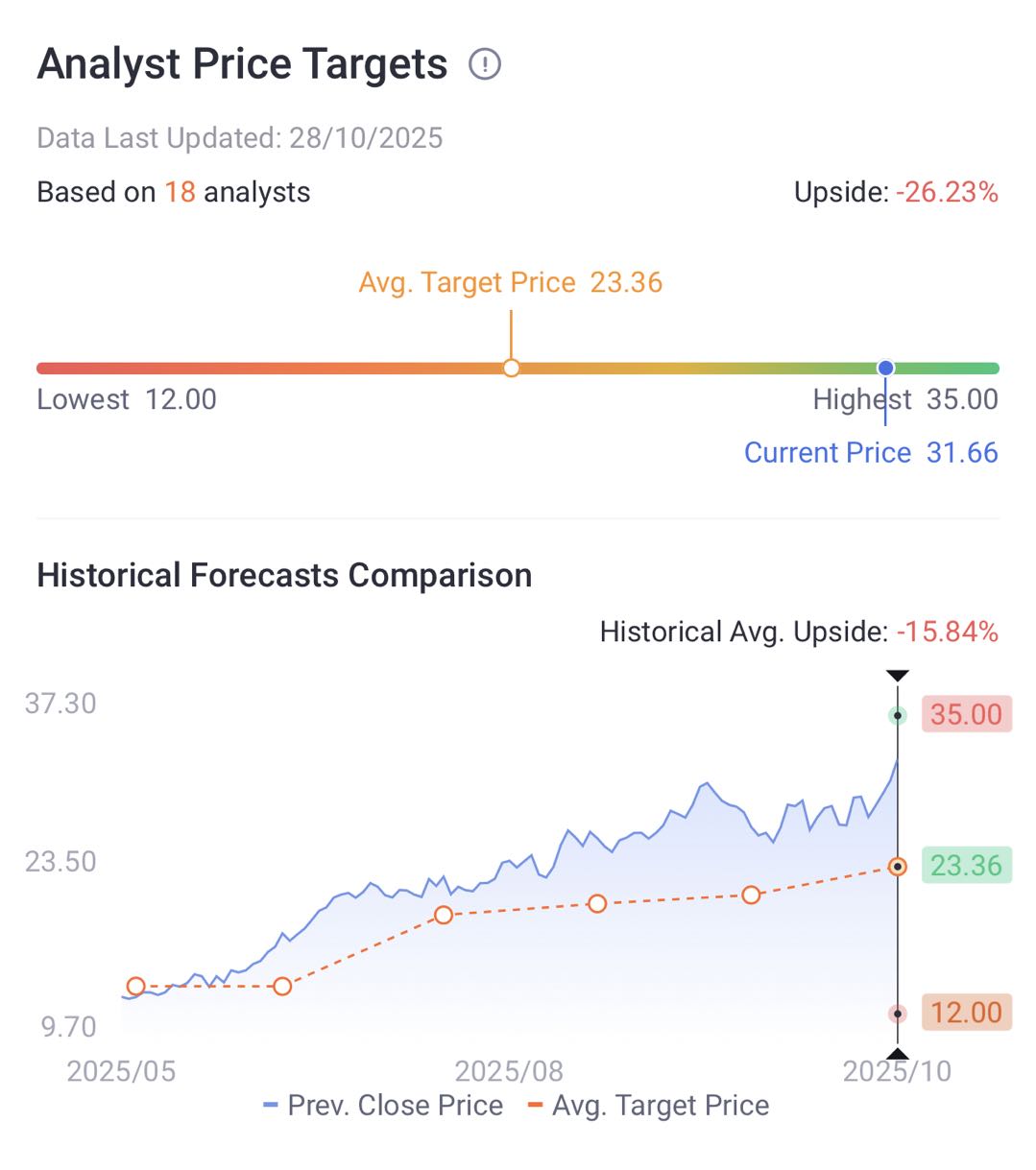Click the orange 12.00 price label
Image resolution: width=1036 pixels, height=1170 pixels.
(966, 1013)
